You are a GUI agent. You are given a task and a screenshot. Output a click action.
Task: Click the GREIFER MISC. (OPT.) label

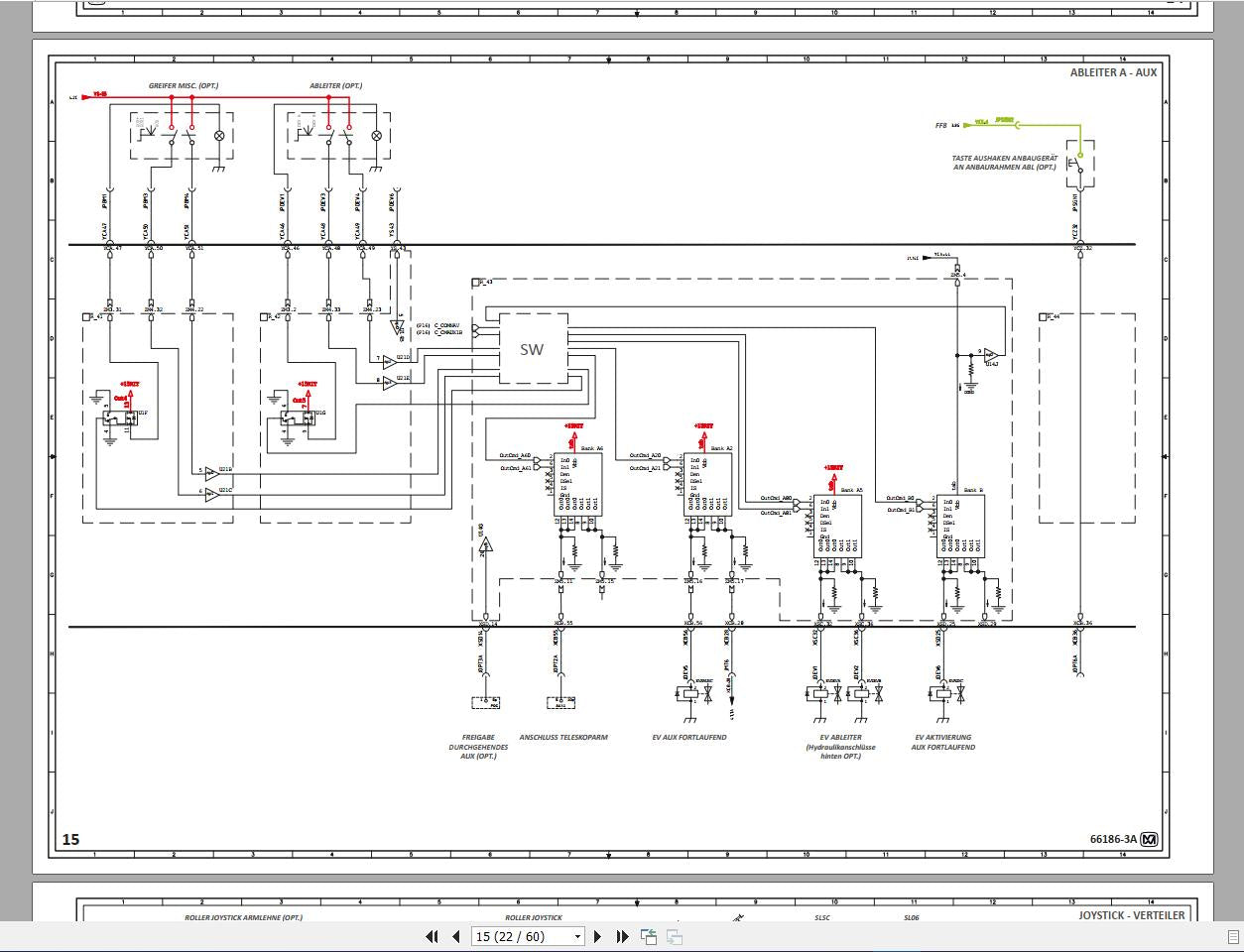click(184, 86)
